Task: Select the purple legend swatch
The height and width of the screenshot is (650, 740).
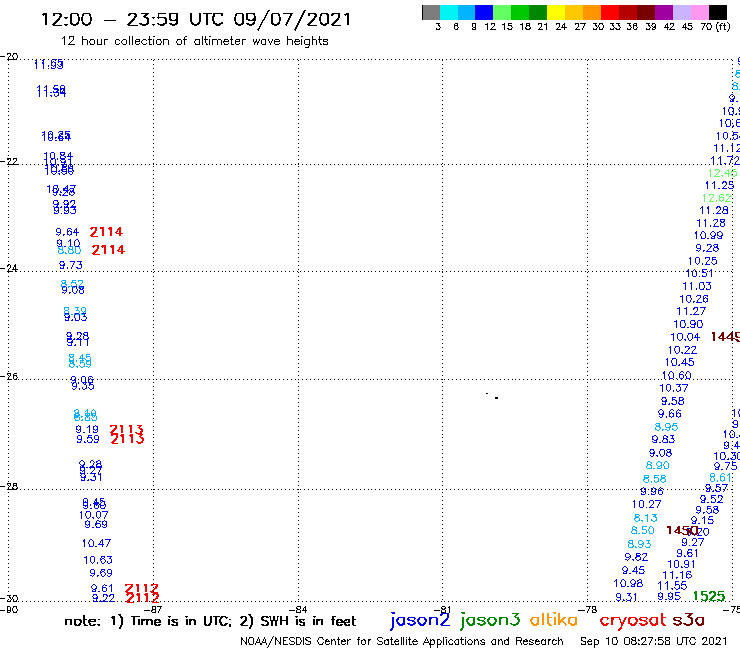Action: (x=664, y=12)
